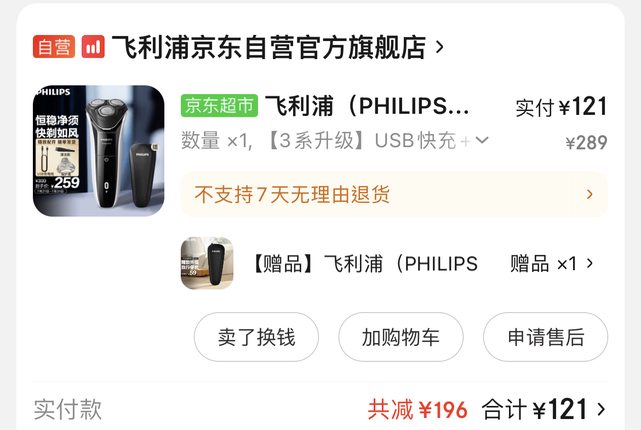Screen dimensions: 641x430
Task: Click the 【赠品】飞利浦 gift item name
Action: pos(364,264)
